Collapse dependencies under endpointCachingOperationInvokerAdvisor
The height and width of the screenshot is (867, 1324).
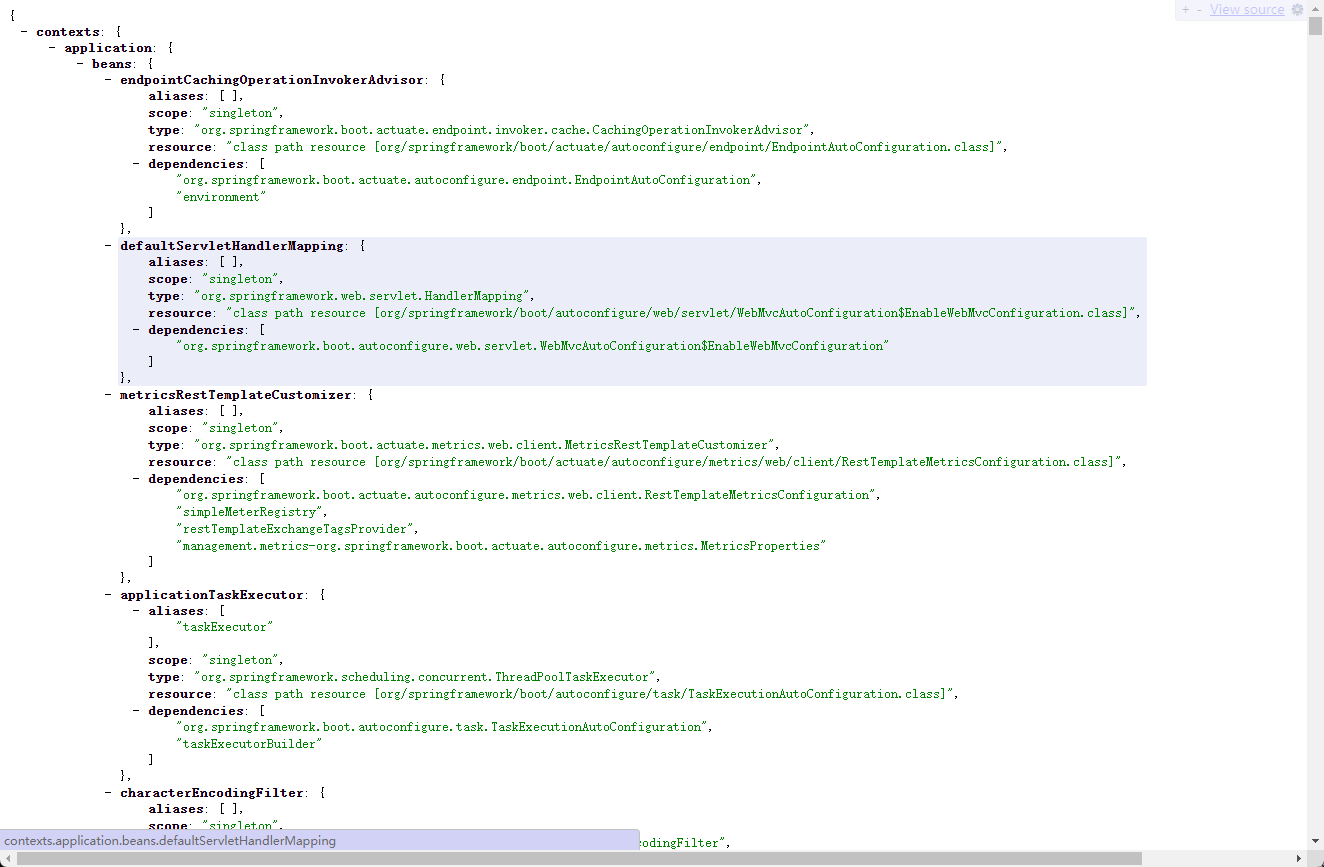[x=137, y=164]
